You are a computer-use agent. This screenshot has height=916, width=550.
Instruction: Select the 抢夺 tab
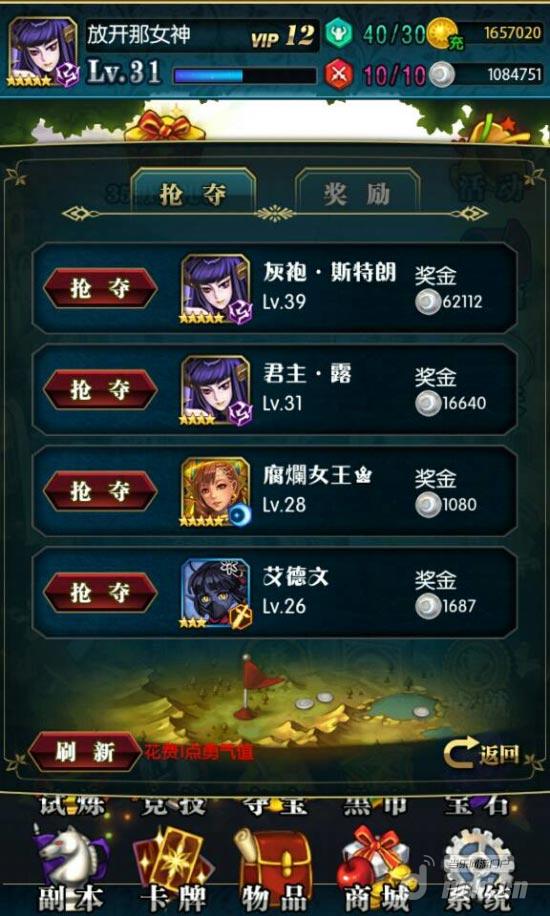193,193
